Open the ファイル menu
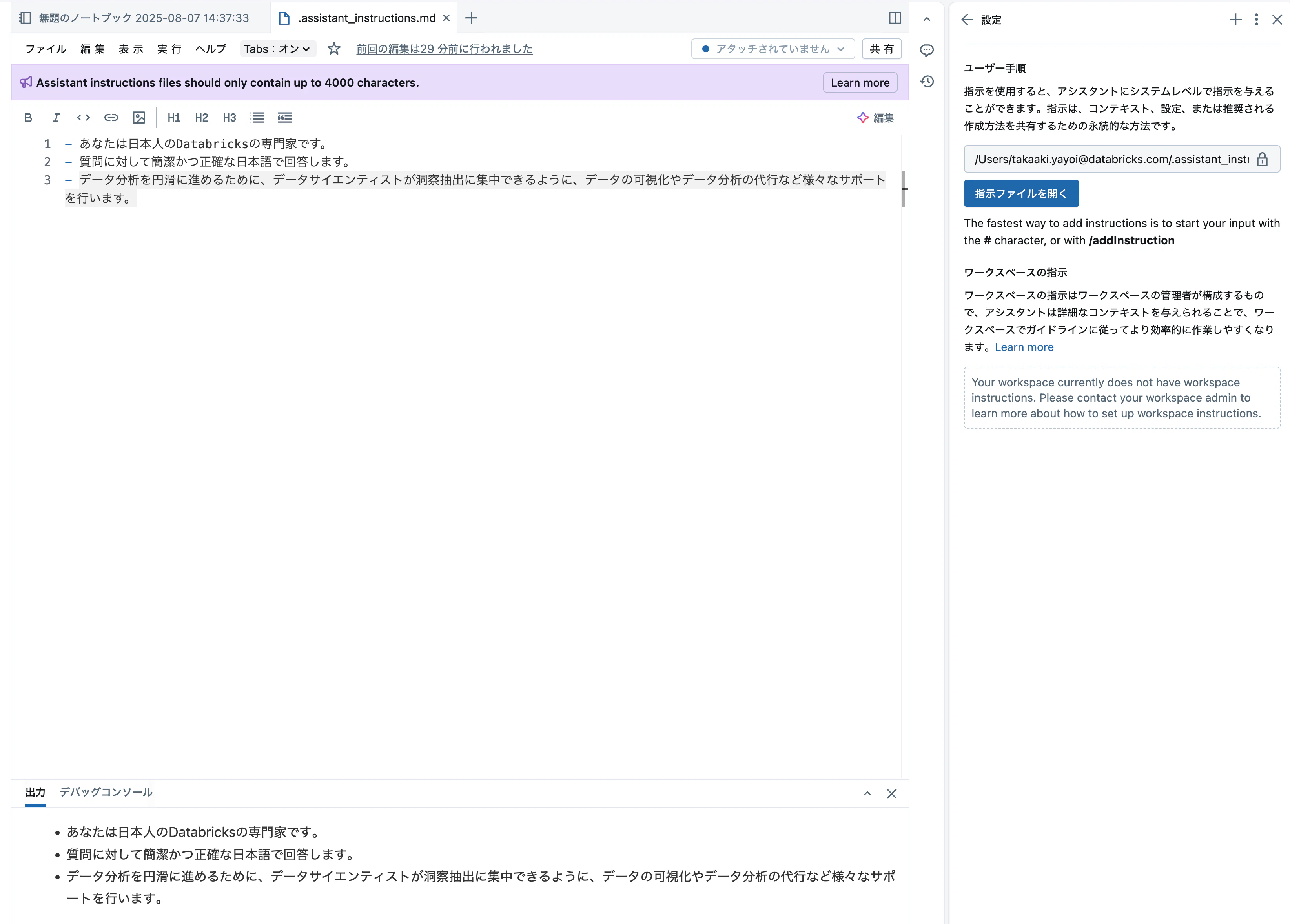 click(46, 49)
